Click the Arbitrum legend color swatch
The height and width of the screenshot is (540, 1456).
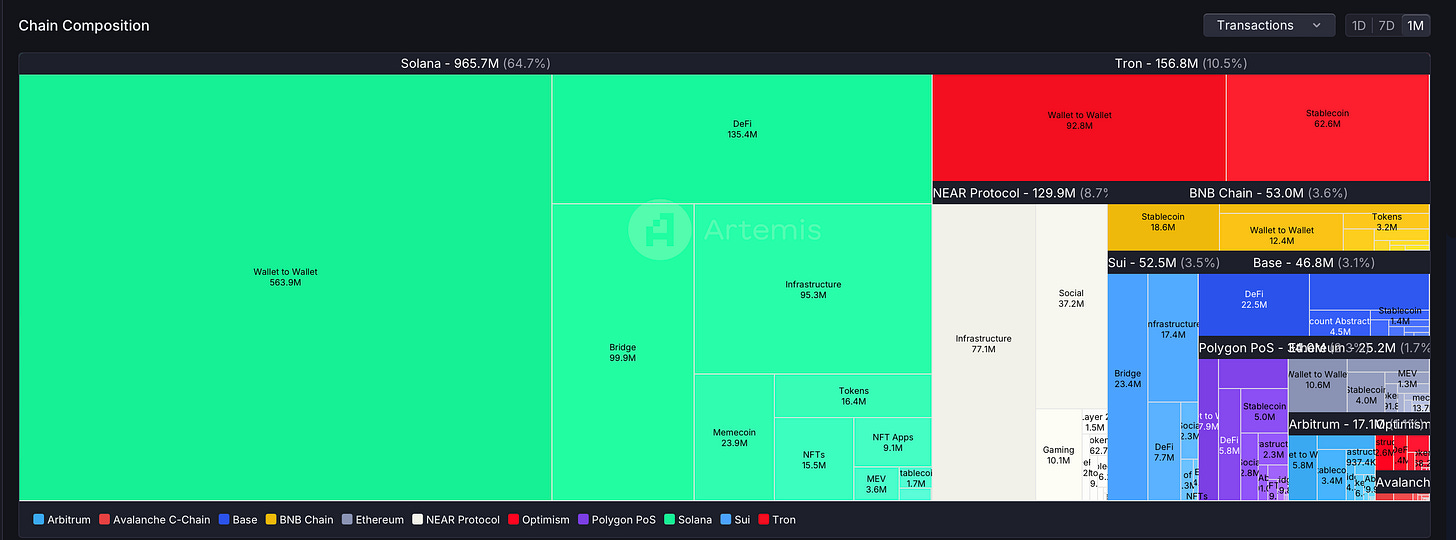coord(38,520)
